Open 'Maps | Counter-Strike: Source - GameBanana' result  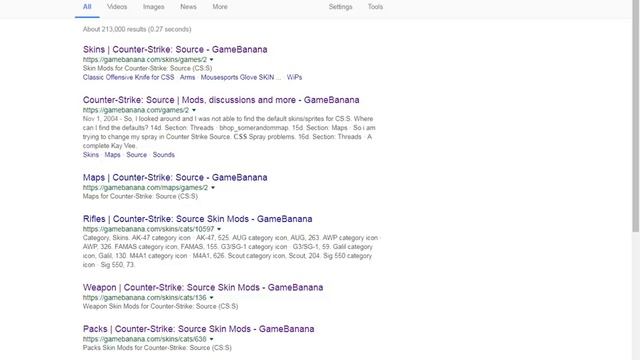coord(175,178)
